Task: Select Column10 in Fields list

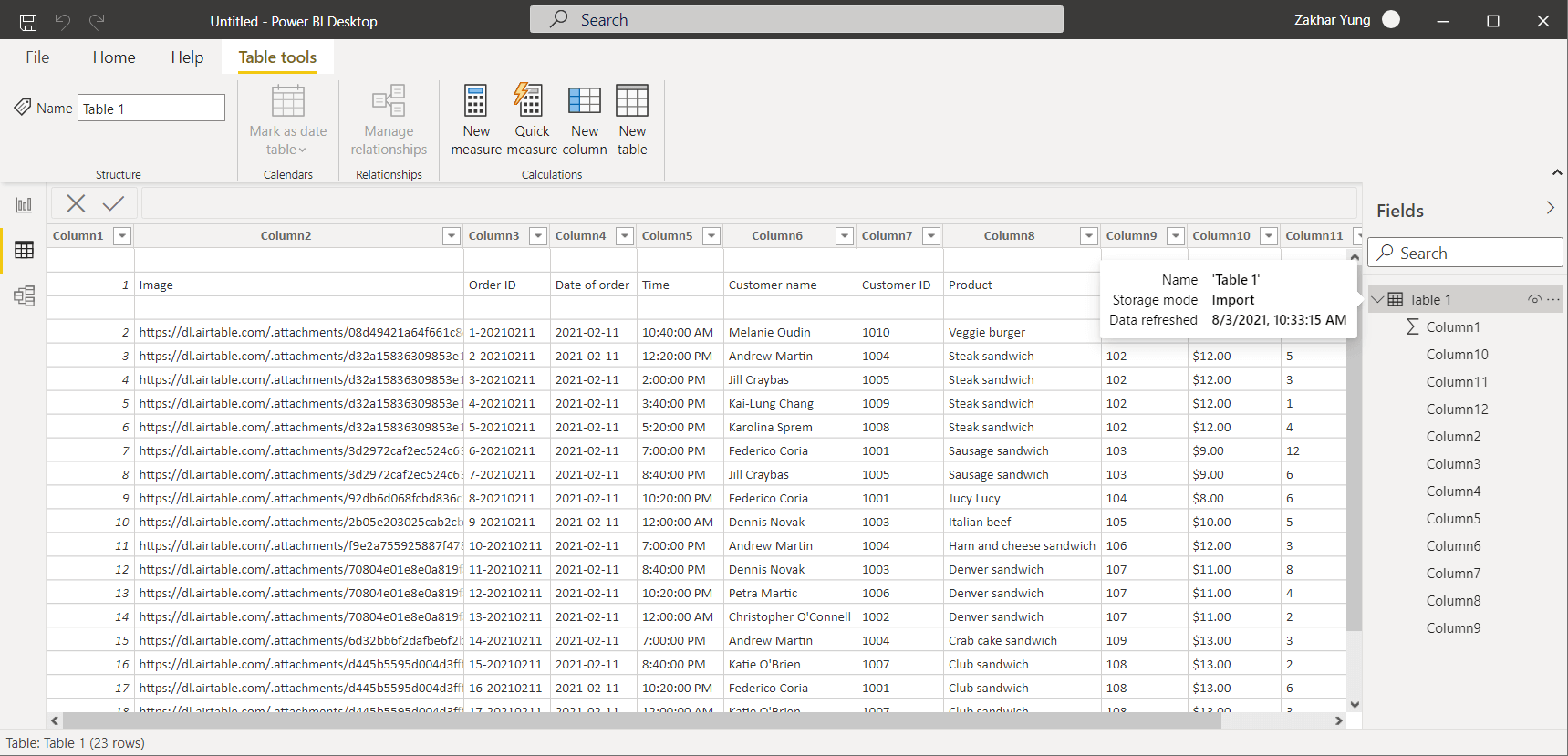Action: click(1457, 354)
